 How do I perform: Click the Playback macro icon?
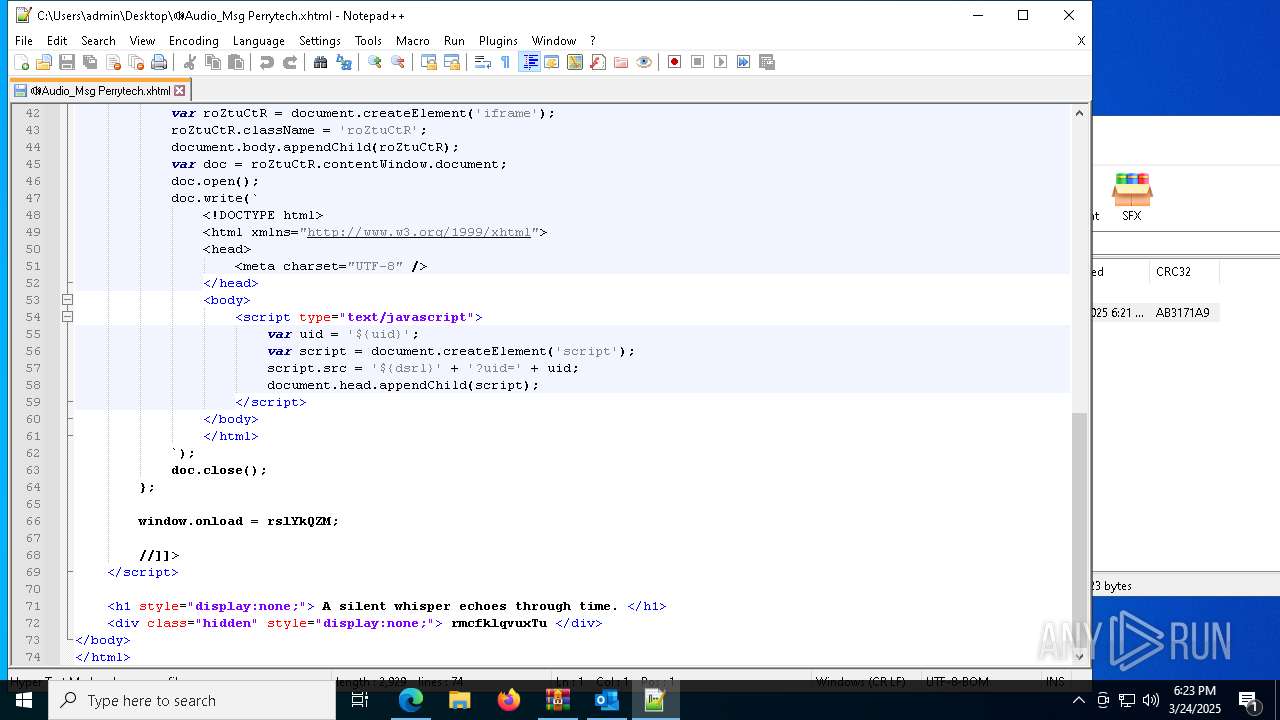721,62
